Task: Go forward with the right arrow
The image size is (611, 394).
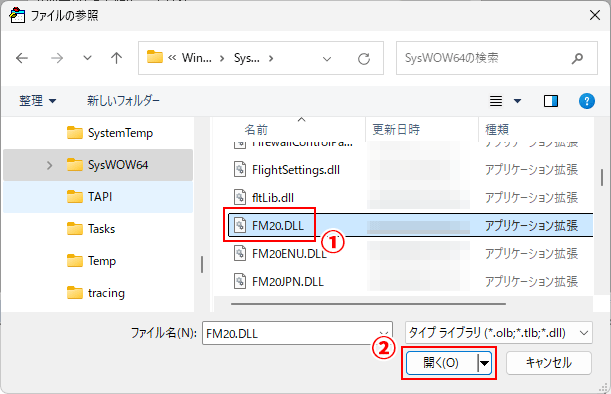Action: click(x=57, y=58)
